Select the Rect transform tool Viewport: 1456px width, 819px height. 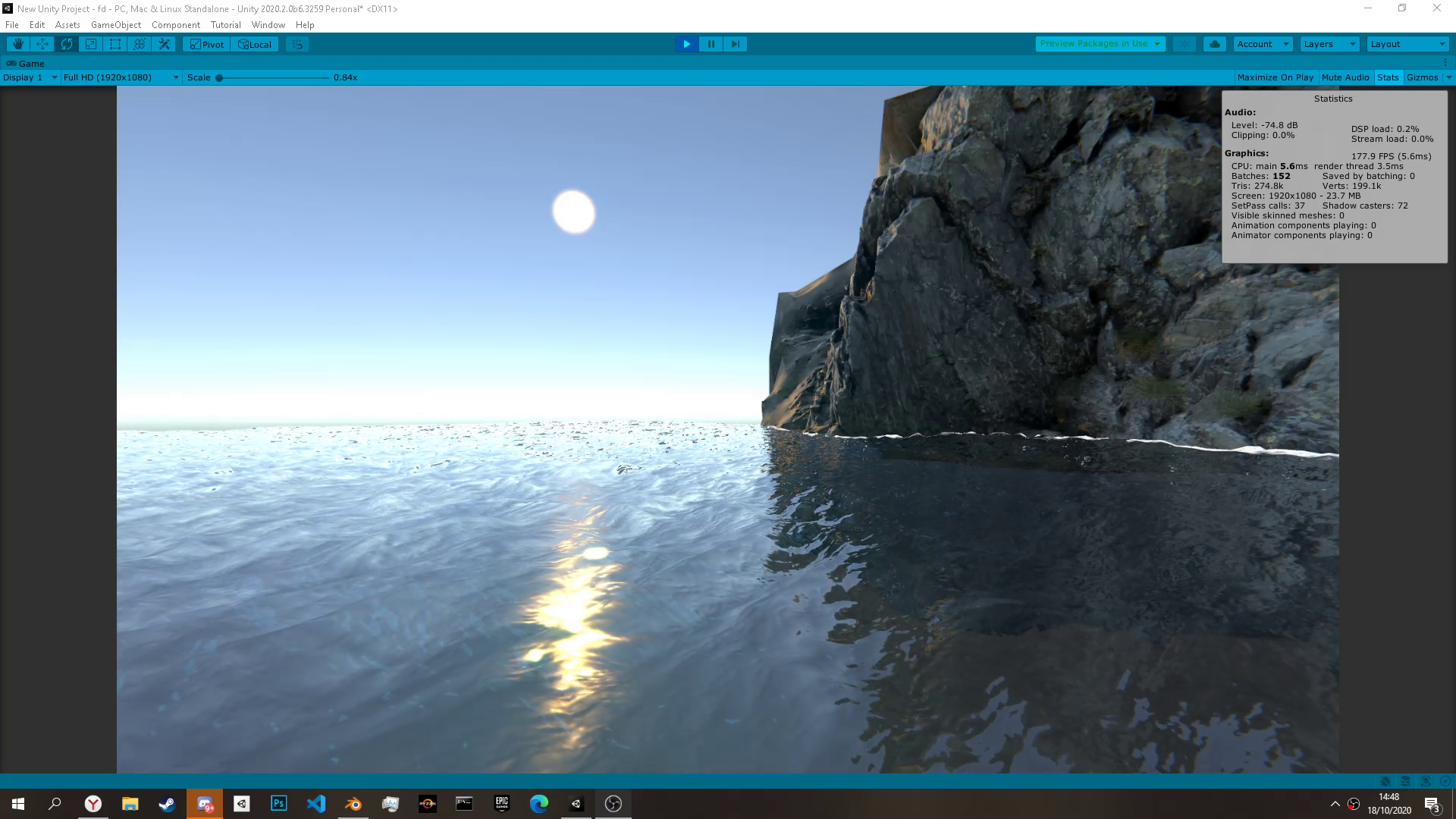(x=115, y=44)
